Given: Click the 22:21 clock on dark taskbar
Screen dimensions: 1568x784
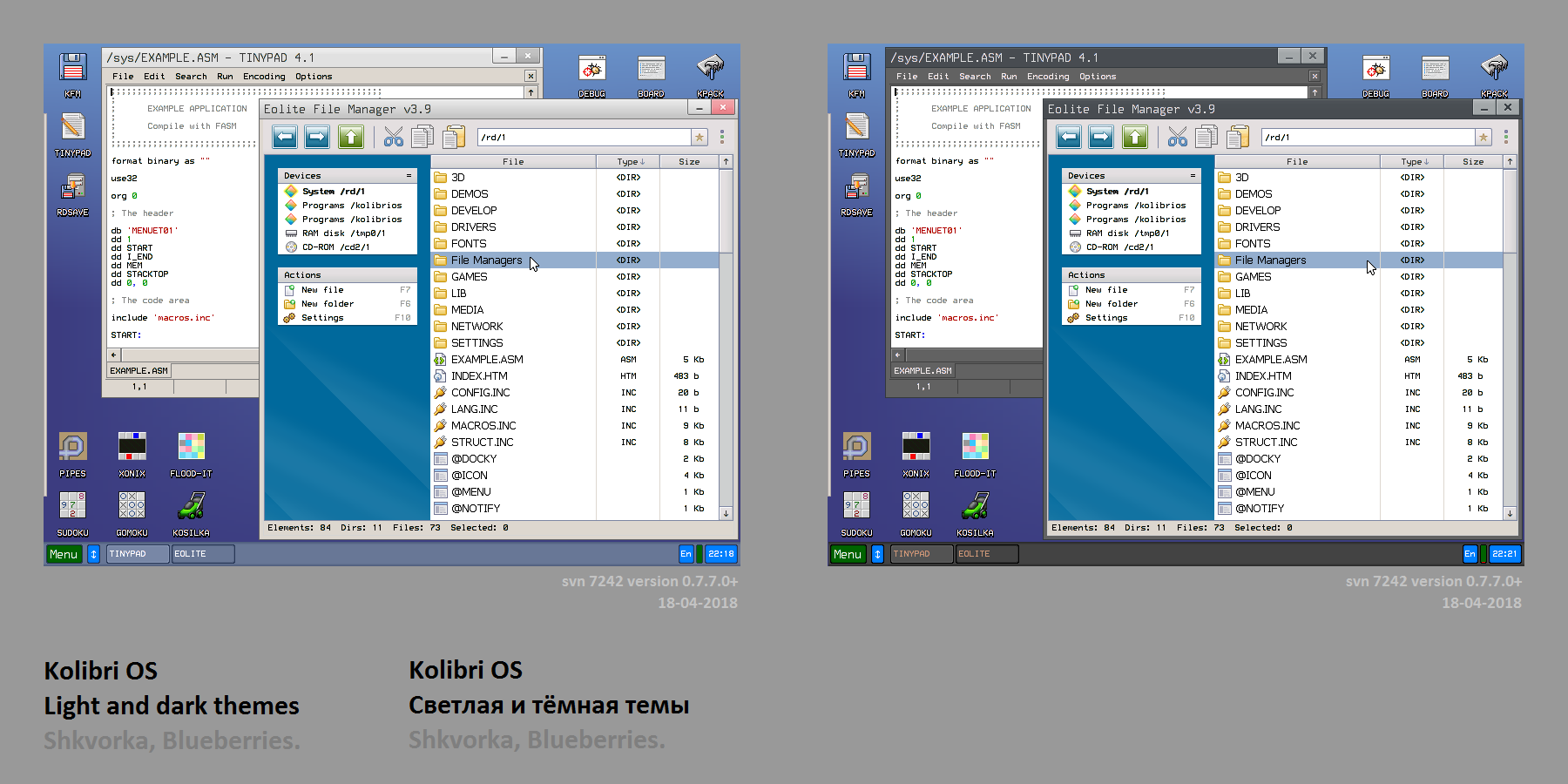Looking at the screenshot, I should click(x=1504, y=554).
